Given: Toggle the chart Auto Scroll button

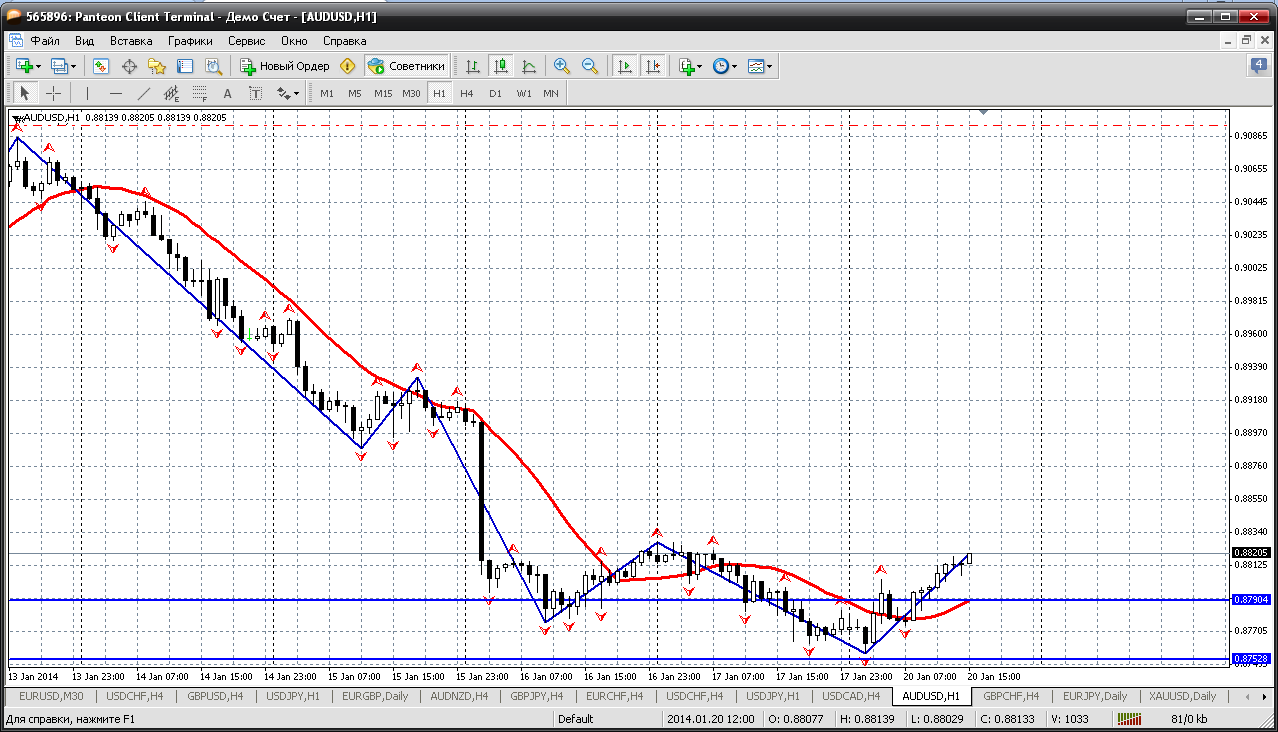Looking at the screenshot, I should 625,66.
